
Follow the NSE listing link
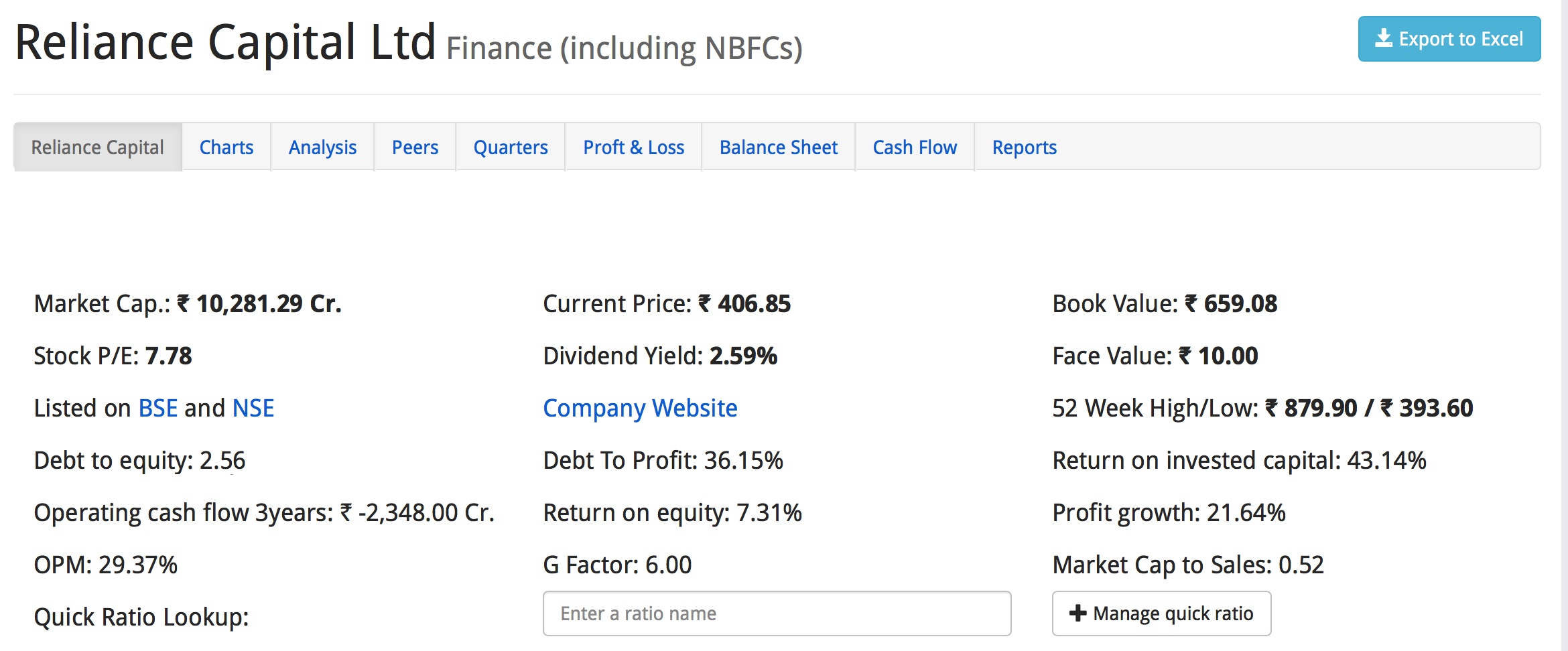click(253, 408)
